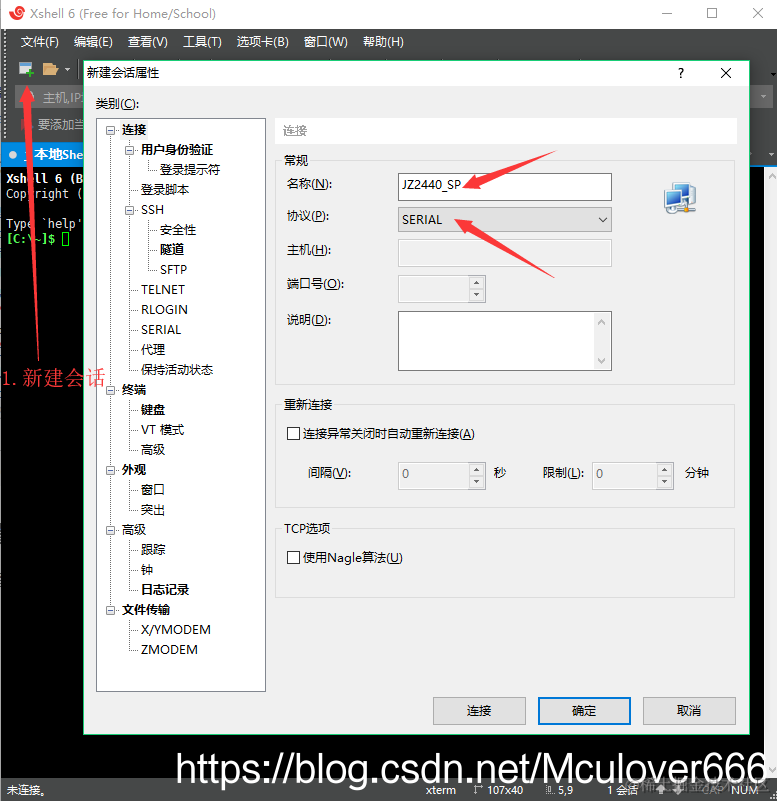Enable 连接异常关闭时自动重新连接 checkbox
The height and width of the screenshot is (801, 777).
click(x=293, y=434)
